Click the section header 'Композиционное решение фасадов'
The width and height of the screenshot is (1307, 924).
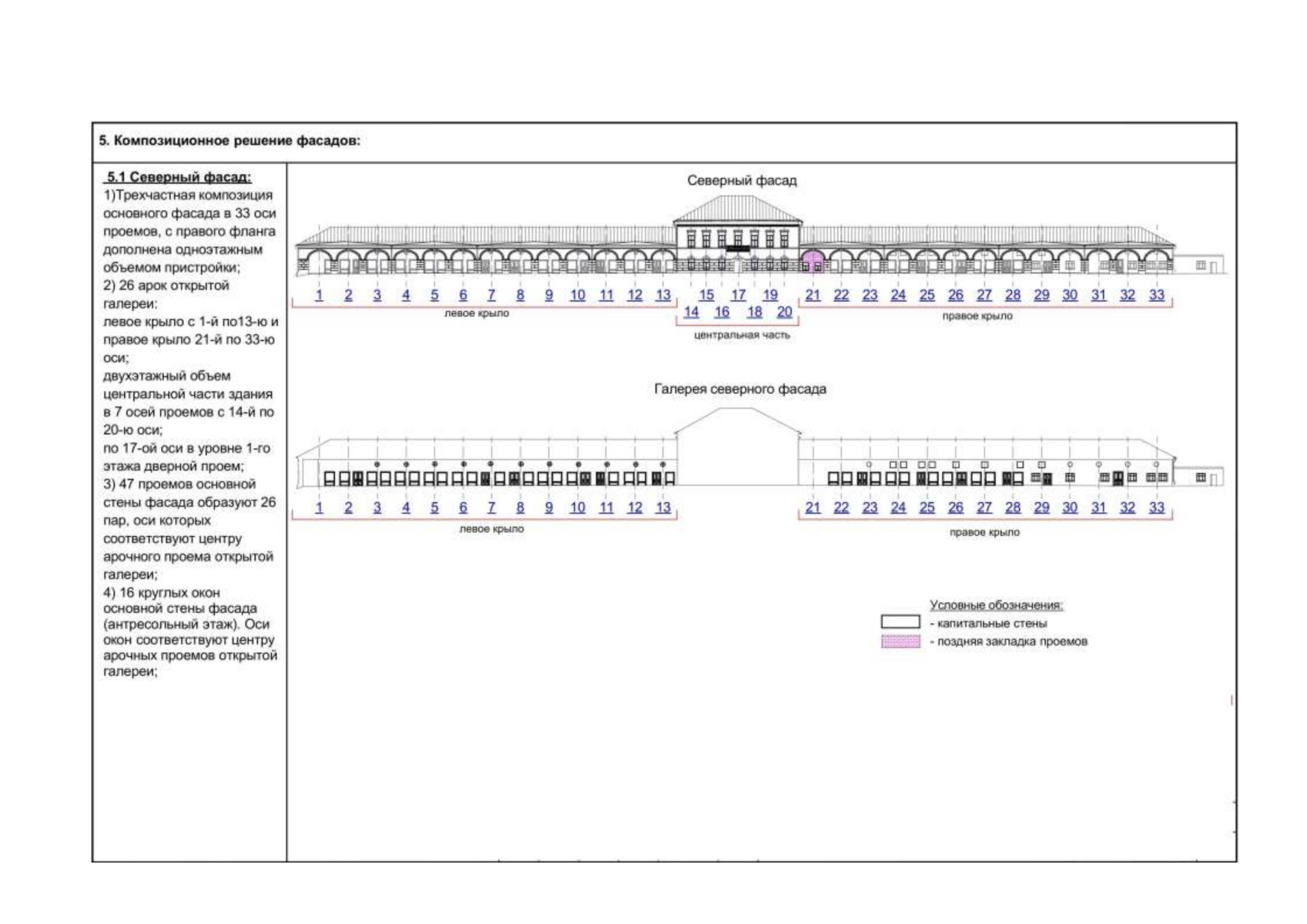pyautogui.click(x=230, y=141)
